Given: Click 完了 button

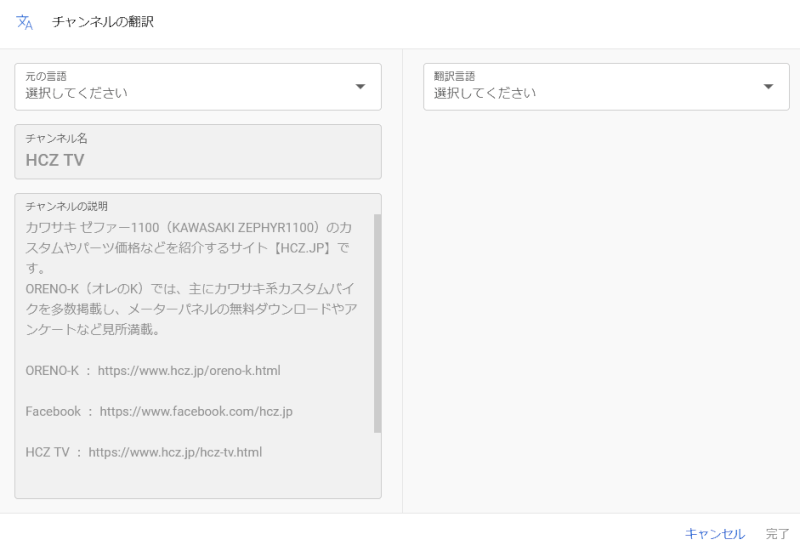Looking at the screenshot, I should pos(777,534).
